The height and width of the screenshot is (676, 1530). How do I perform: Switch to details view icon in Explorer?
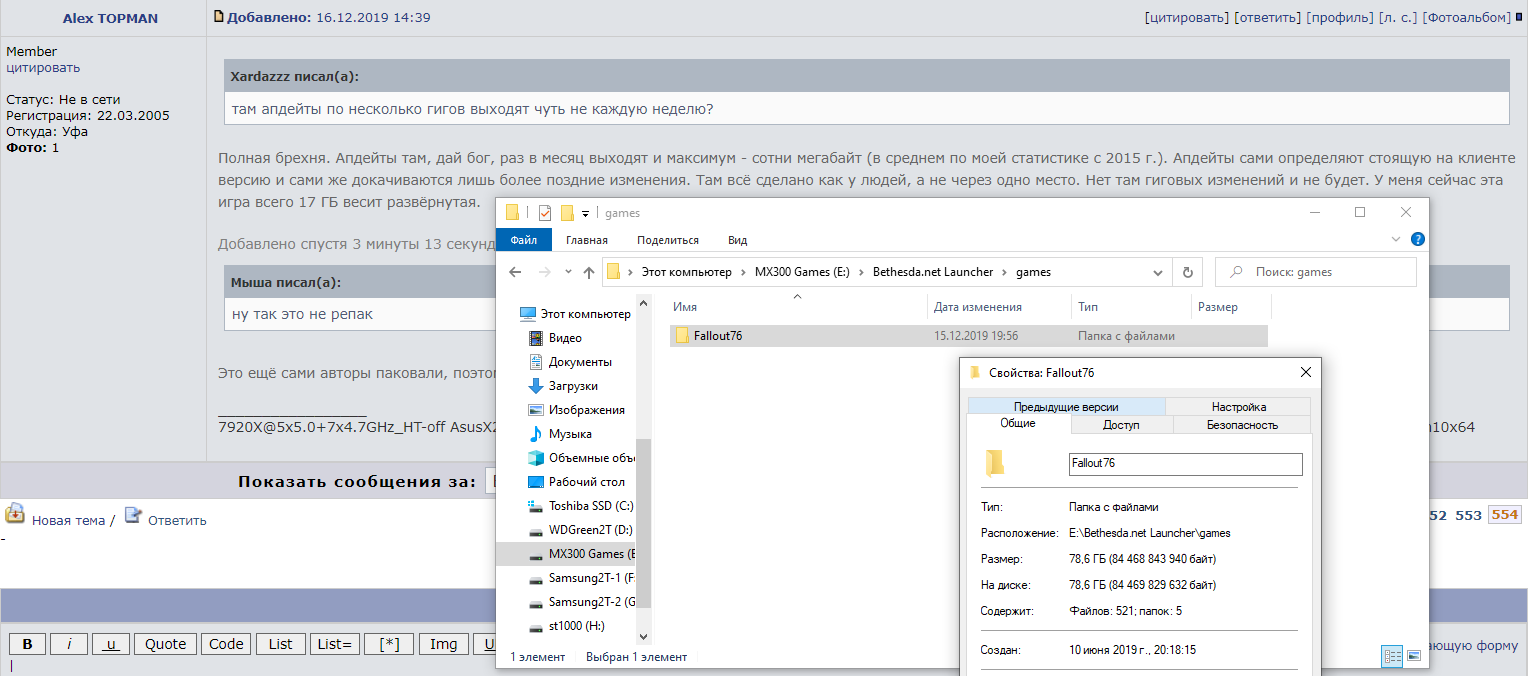click(1392, 656)
